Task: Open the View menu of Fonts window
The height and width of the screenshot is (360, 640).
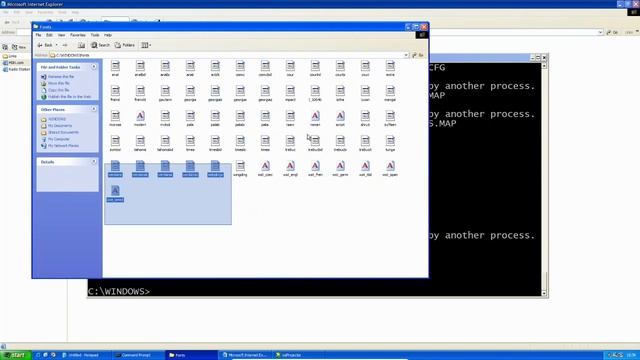Action: tap(61, 35)
